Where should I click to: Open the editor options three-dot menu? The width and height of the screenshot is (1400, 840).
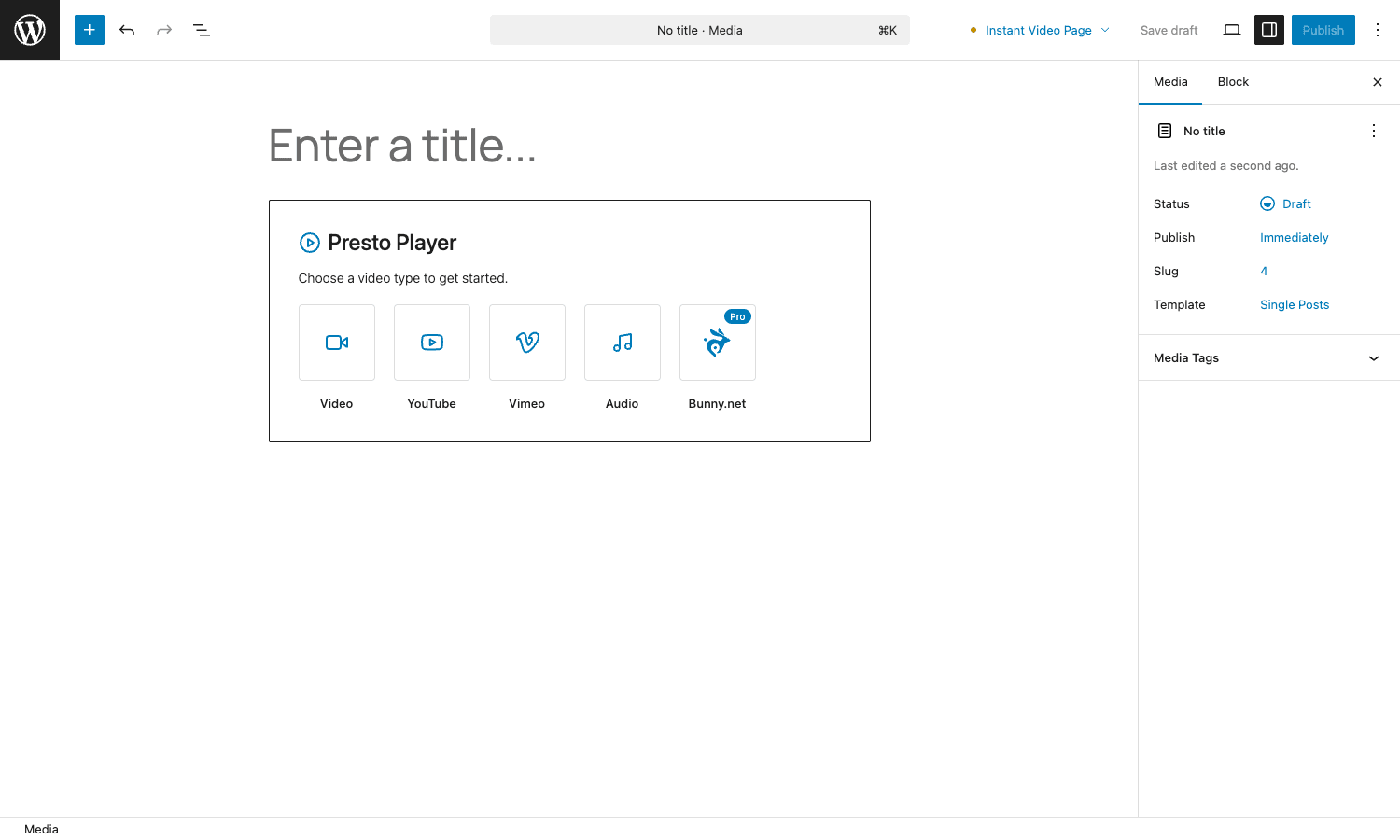pyautogui.click(x=1378, y=30)
